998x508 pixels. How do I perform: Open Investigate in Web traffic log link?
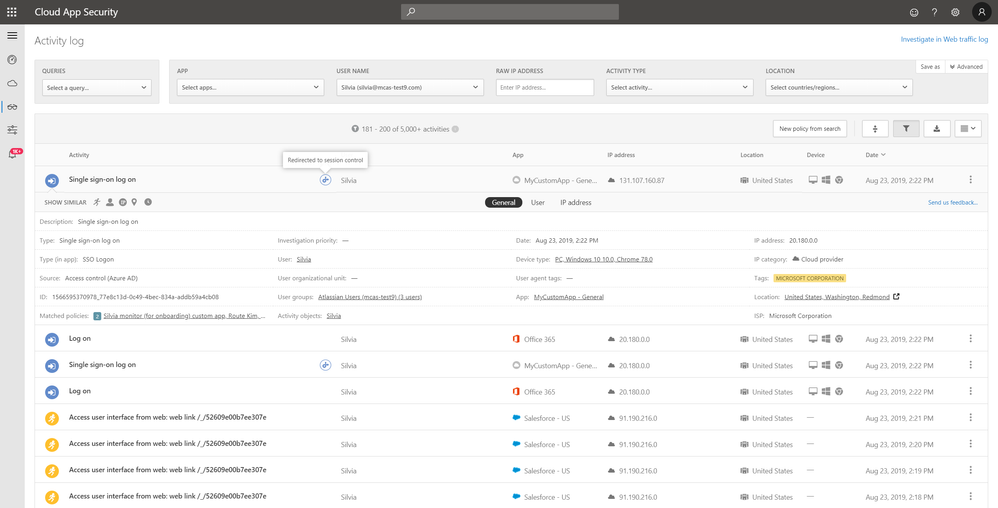pyautogui.click(x=944, y=39)
